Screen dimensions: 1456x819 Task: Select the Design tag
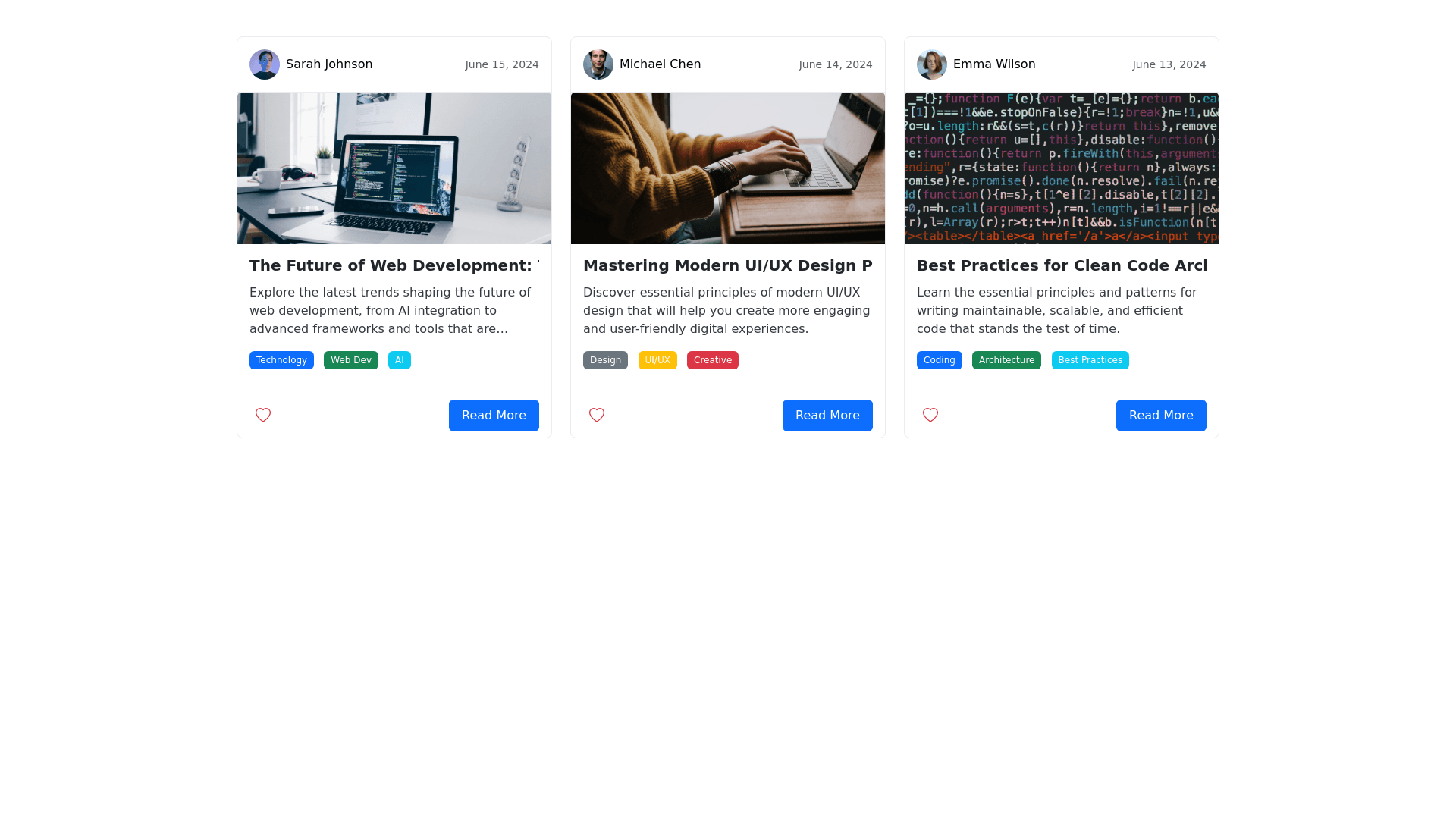pos(605,360)
